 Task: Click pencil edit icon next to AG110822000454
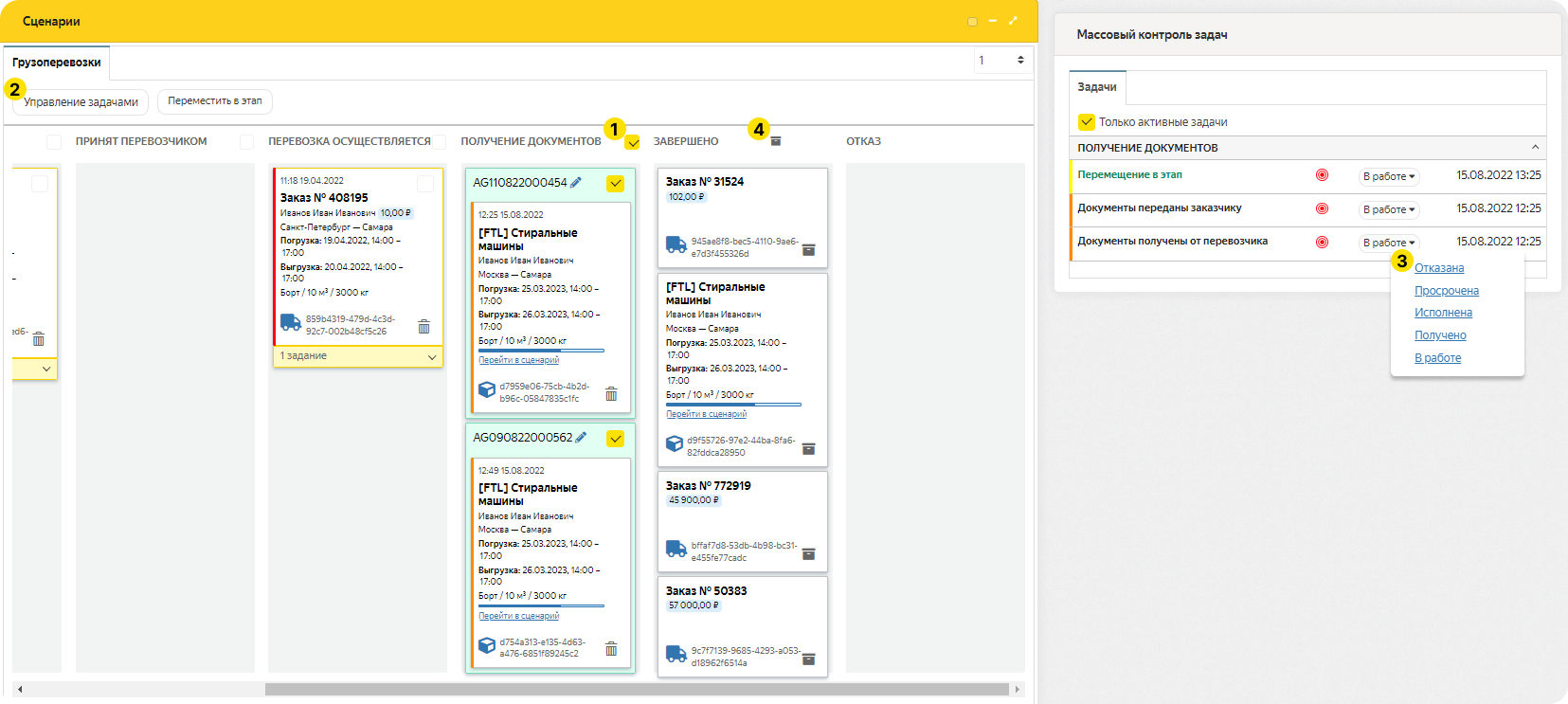pos(576,182)
